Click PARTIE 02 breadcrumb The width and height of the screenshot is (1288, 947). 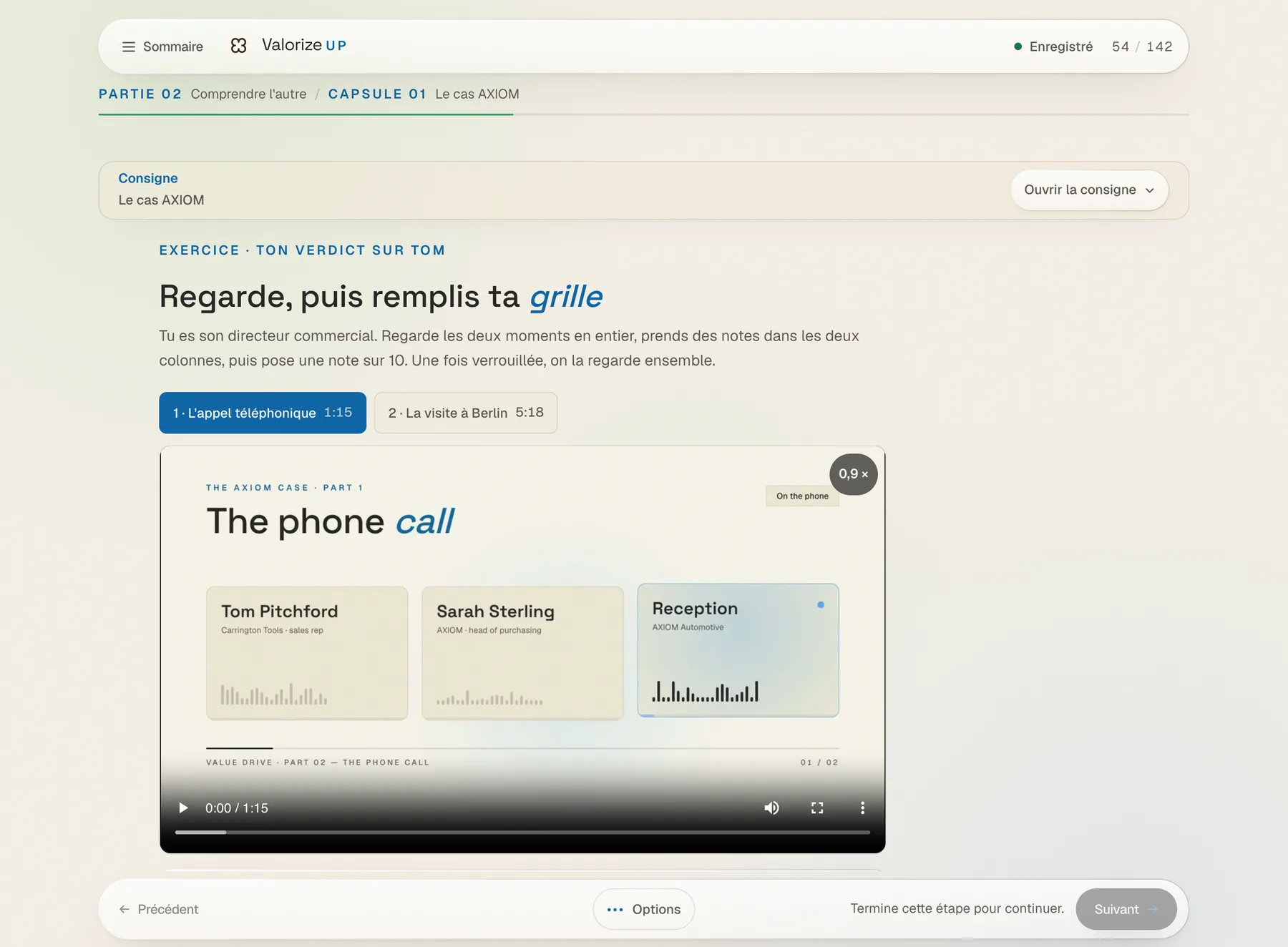click(x=140, y=94)
